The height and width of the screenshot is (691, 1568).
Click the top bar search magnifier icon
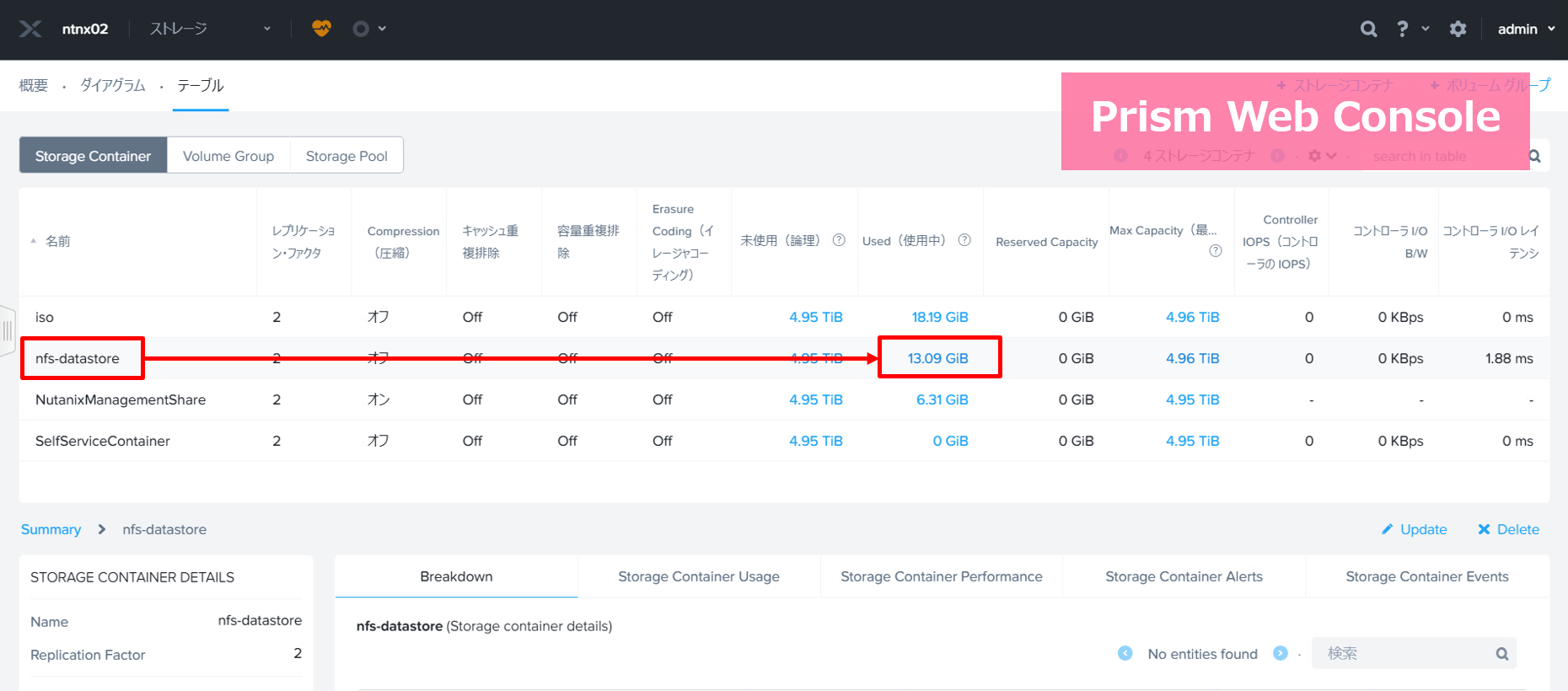1368,29
